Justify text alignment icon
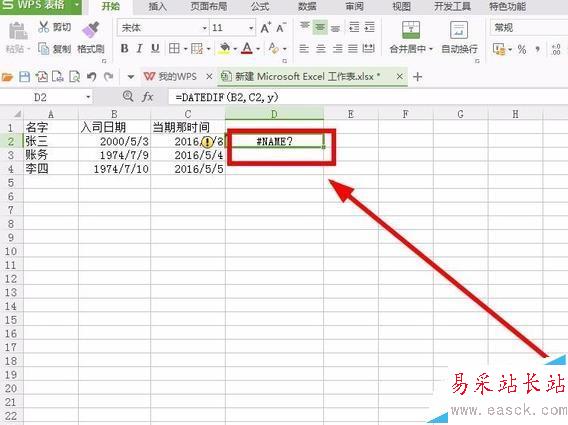This screenshot has height=425, width=568. (x=352, y=49)
